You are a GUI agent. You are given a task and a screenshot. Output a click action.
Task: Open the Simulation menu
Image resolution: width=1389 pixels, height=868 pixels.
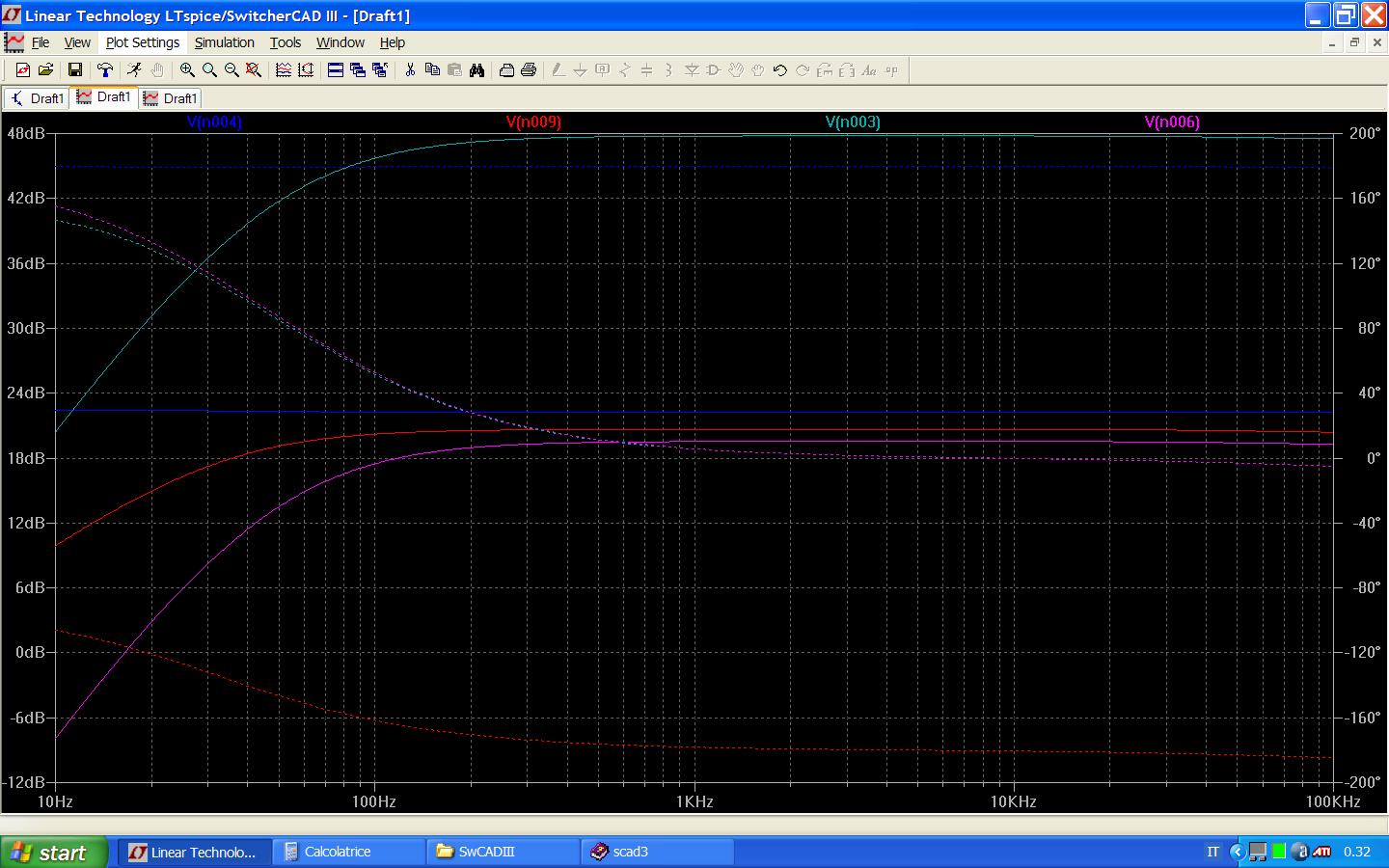coord(225,42)
